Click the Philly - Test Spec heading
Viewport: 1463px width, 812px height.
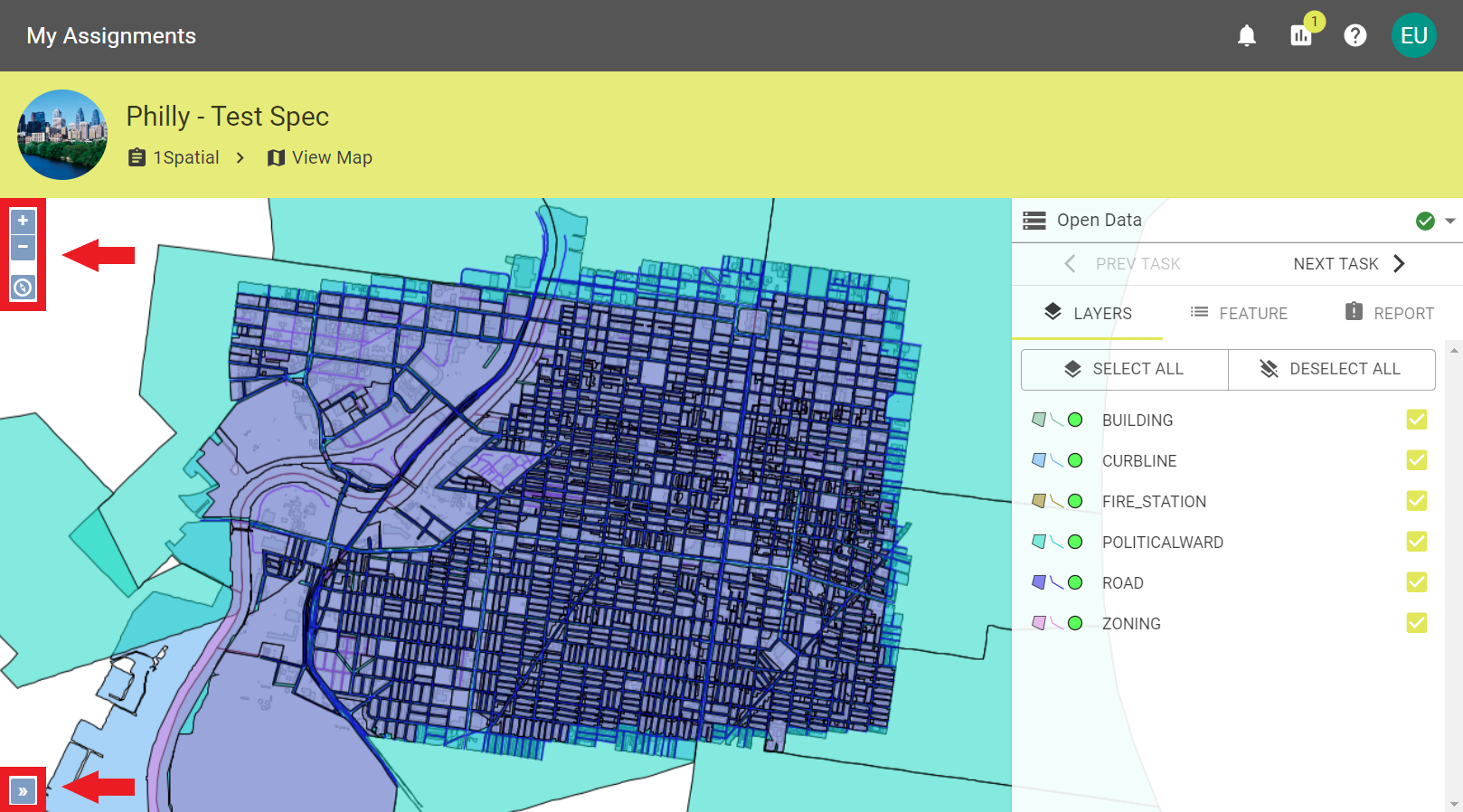point(228,116)
